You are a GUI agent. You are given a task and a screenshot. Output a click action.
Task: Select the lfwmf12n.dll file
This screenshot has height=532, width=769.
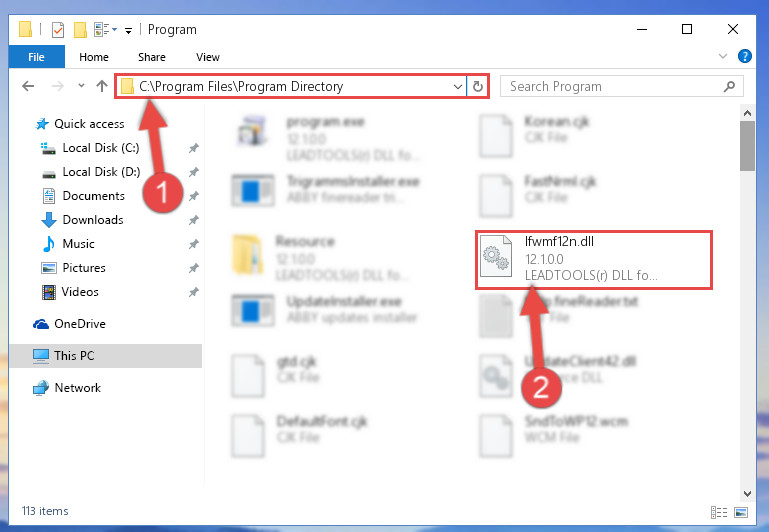pos(593,259)
